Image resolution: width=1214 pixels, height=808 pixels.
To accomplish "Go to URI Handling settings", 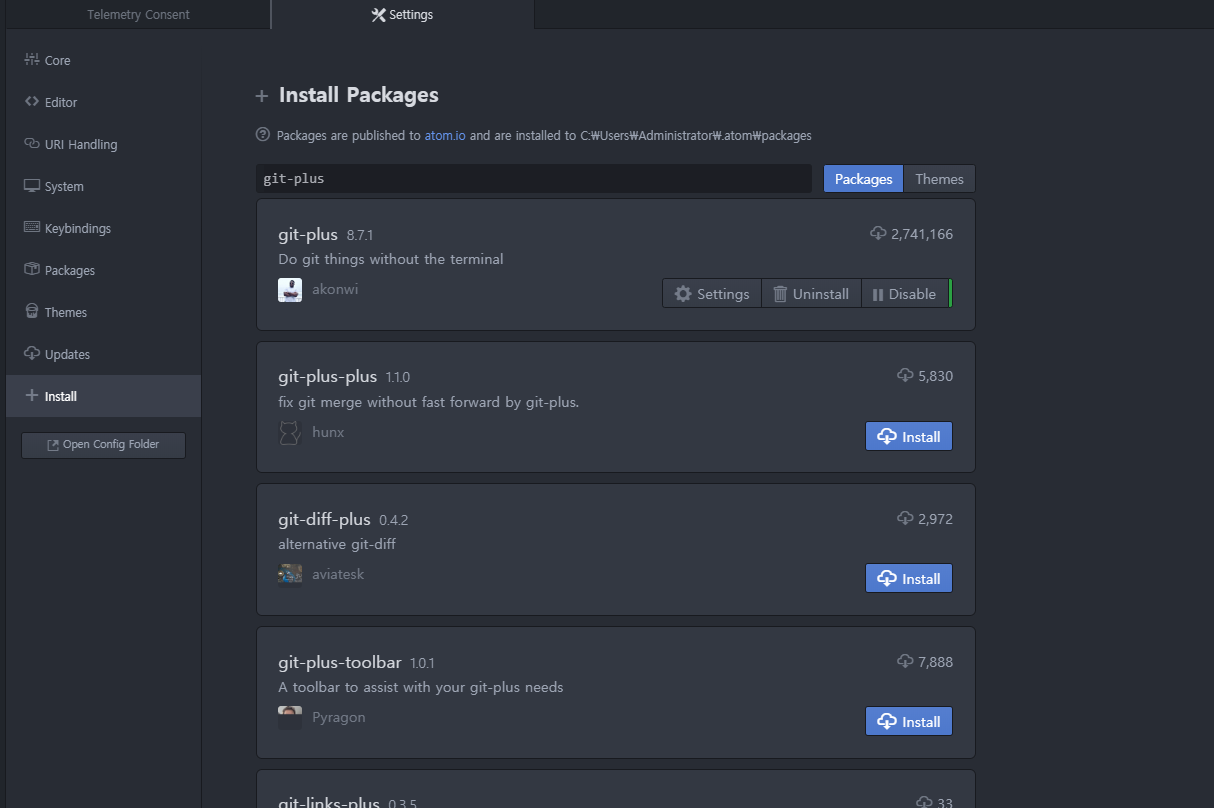I will (103, 144).
